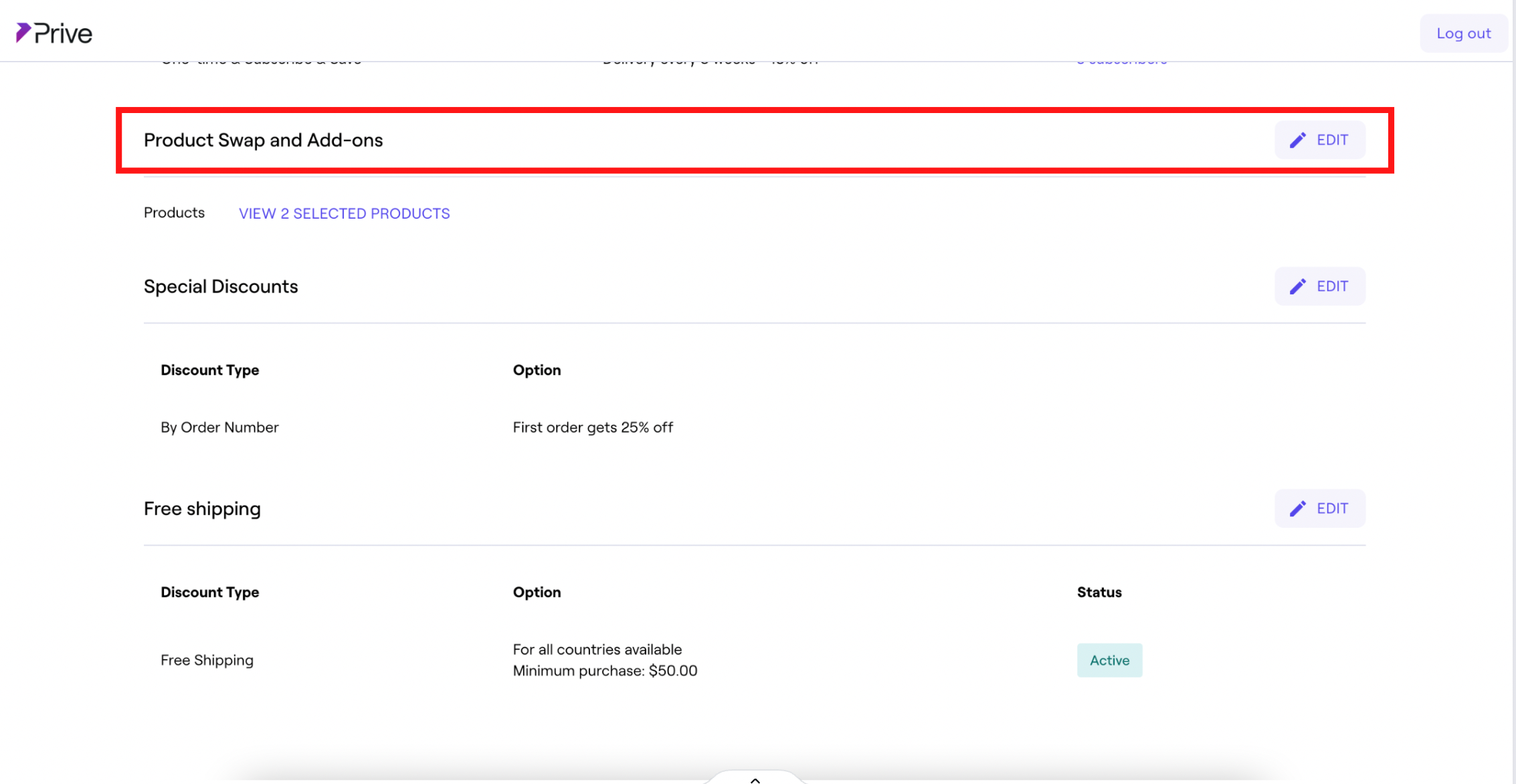Click the Minimum purchase $50.00 text
The width and height of the screenshot is (1516, 784).
tap(605, 671)
